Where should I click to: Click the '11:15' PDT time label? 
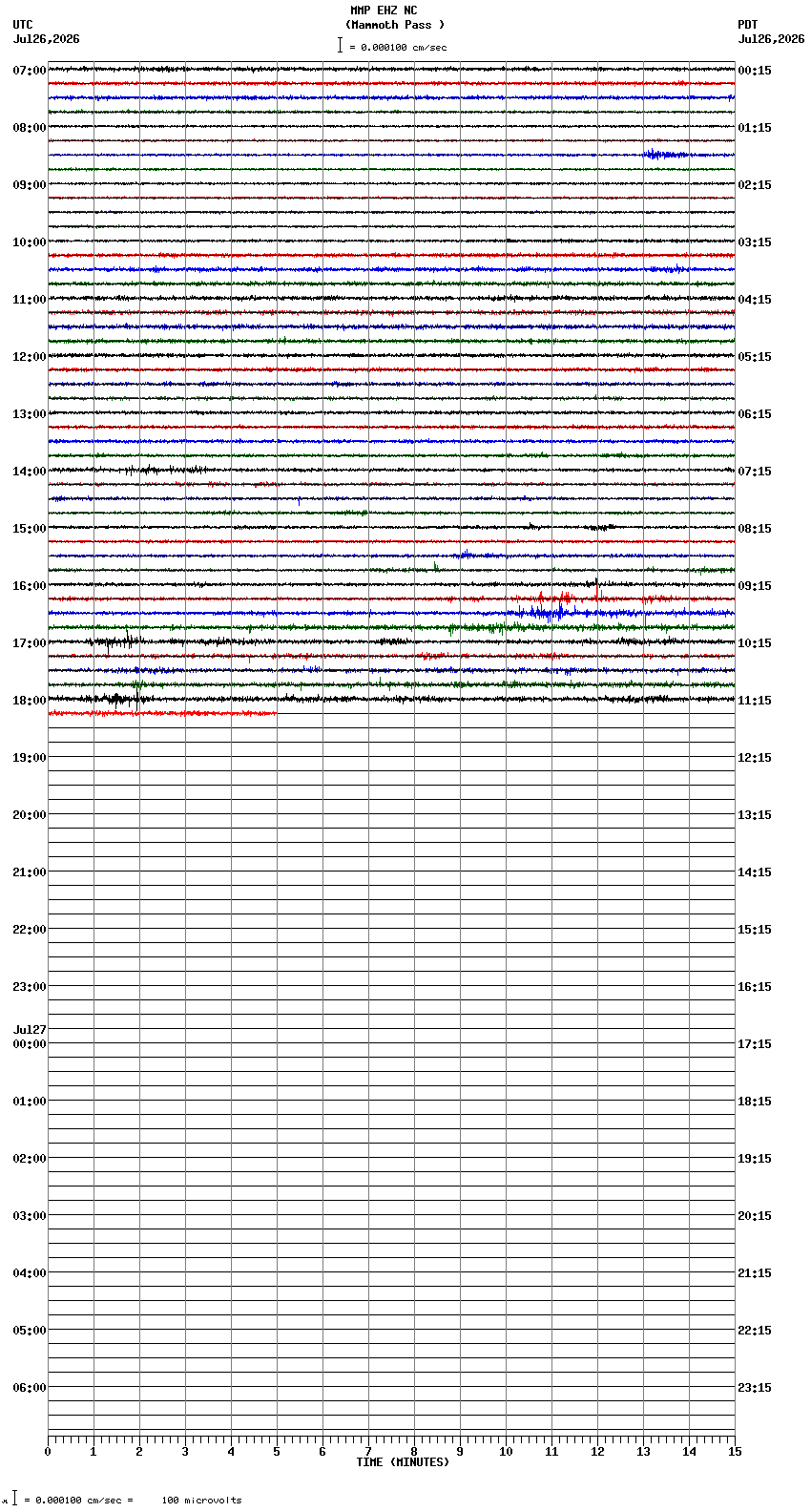click(755, 701)
